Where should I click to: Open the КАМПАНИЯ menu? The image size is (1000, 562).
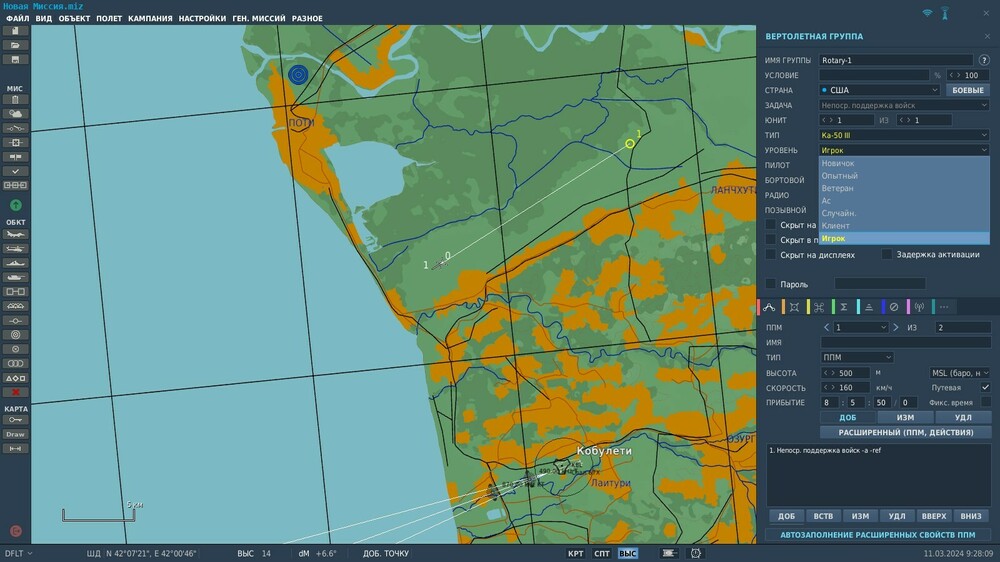pos(150,18)
